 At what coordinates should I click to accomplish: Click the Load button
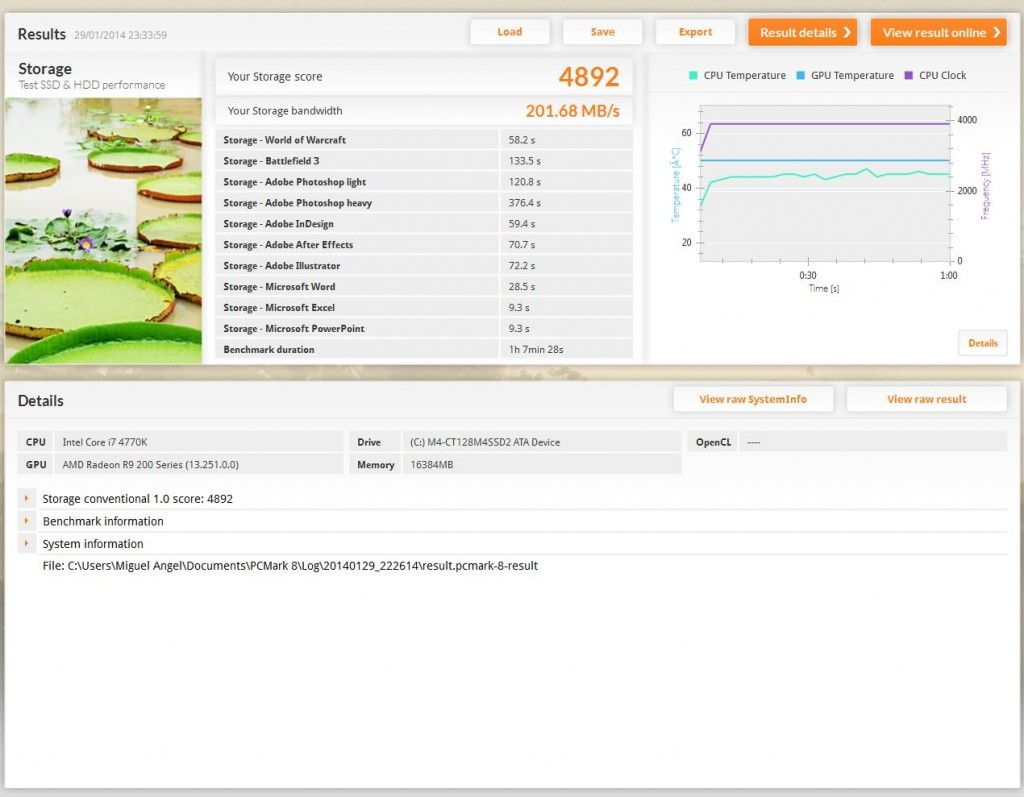[x=509, y=32]
